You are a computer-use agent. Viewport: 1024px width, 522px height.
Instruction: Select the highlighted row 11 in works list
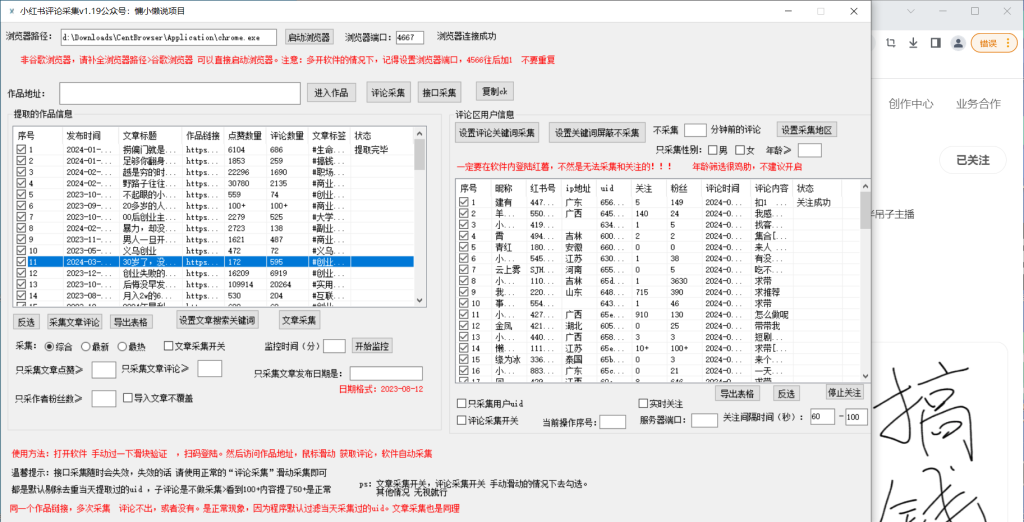click(214, 262)
